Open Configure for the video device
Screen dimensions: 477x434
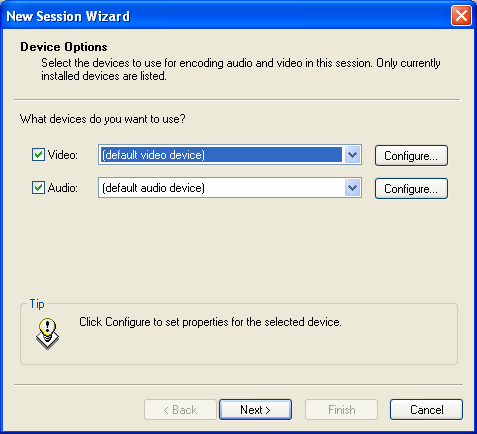[411, 155]
